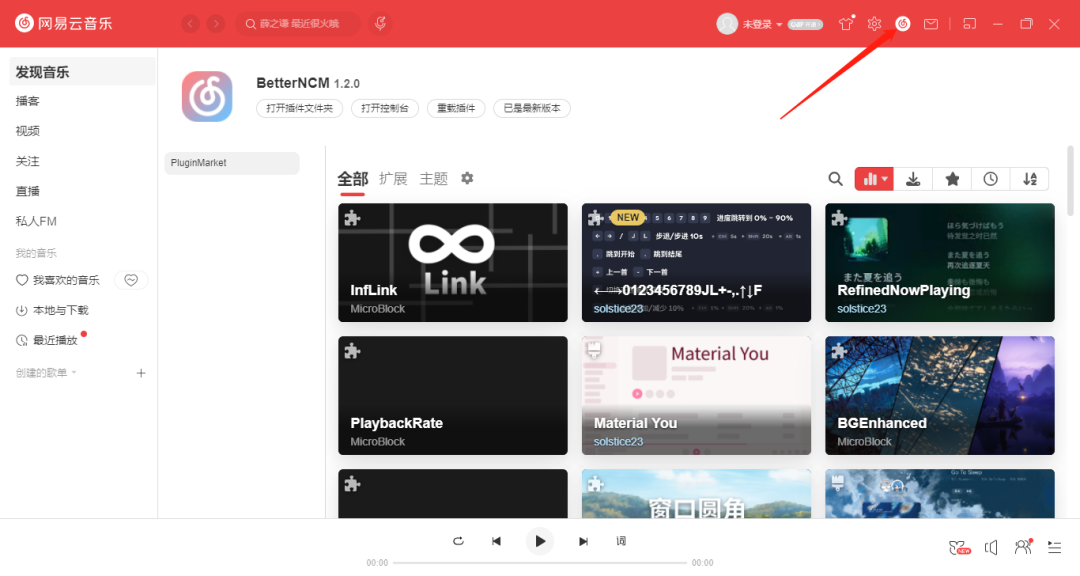Open the plugin market settings gear
The width and height of the screenshot is (1080, 576).
[467, 178]
